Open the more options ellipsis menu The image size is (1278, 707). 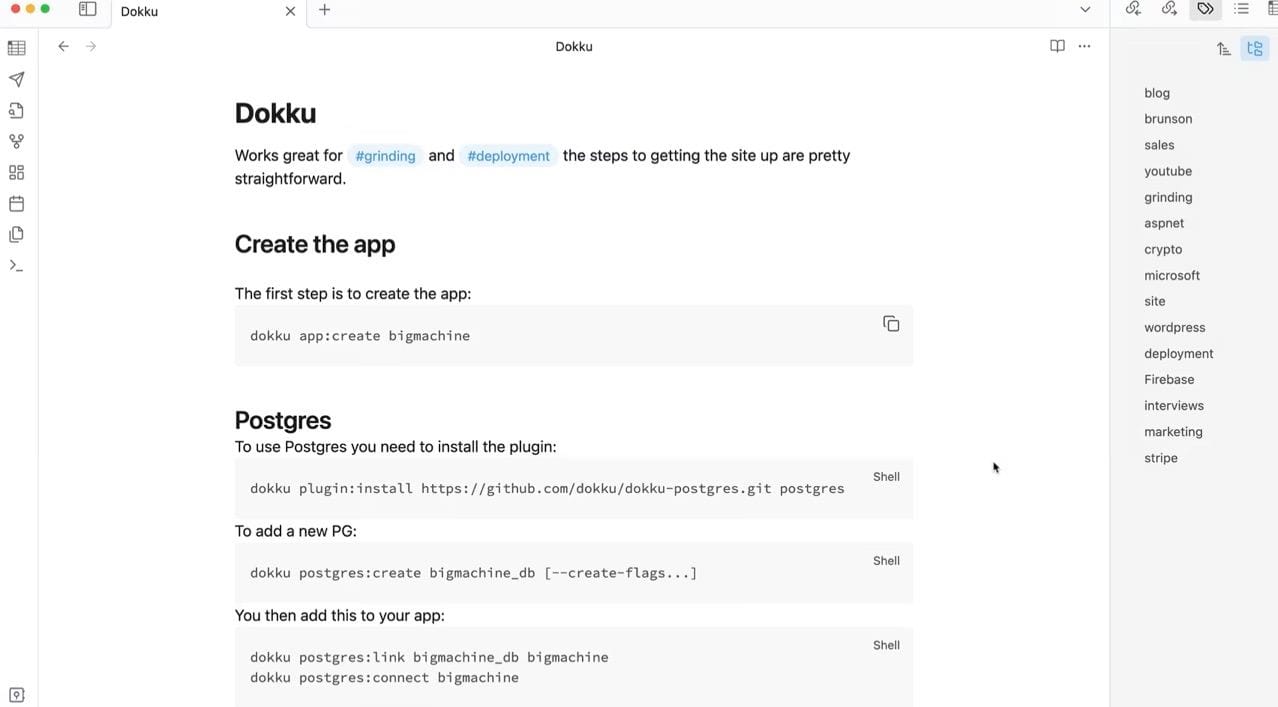(x=1084, y=46)
